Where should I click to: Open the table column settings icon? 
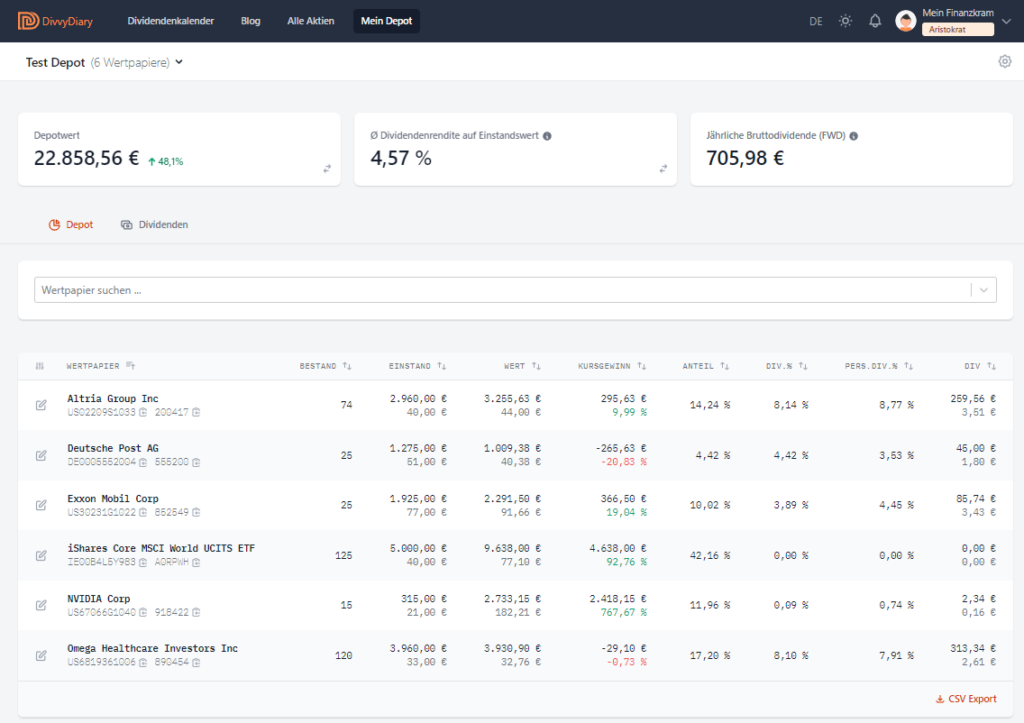coord(40,366)
